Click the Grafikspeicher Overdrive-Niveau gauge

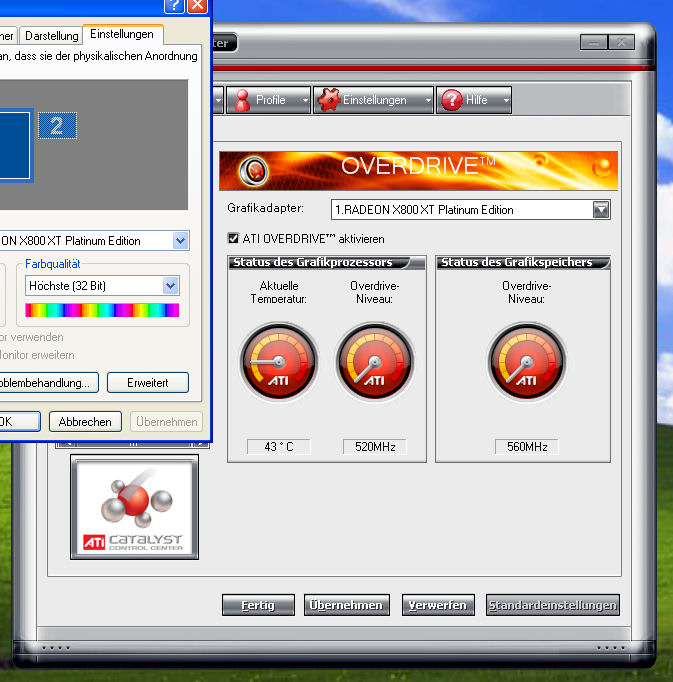point(526,361)
